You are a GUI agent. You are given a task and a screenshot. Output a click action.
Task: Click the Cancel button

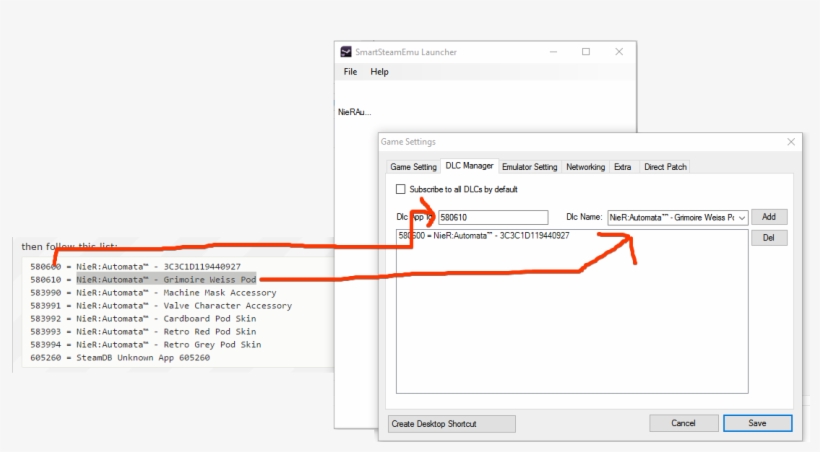pos(684,423)
